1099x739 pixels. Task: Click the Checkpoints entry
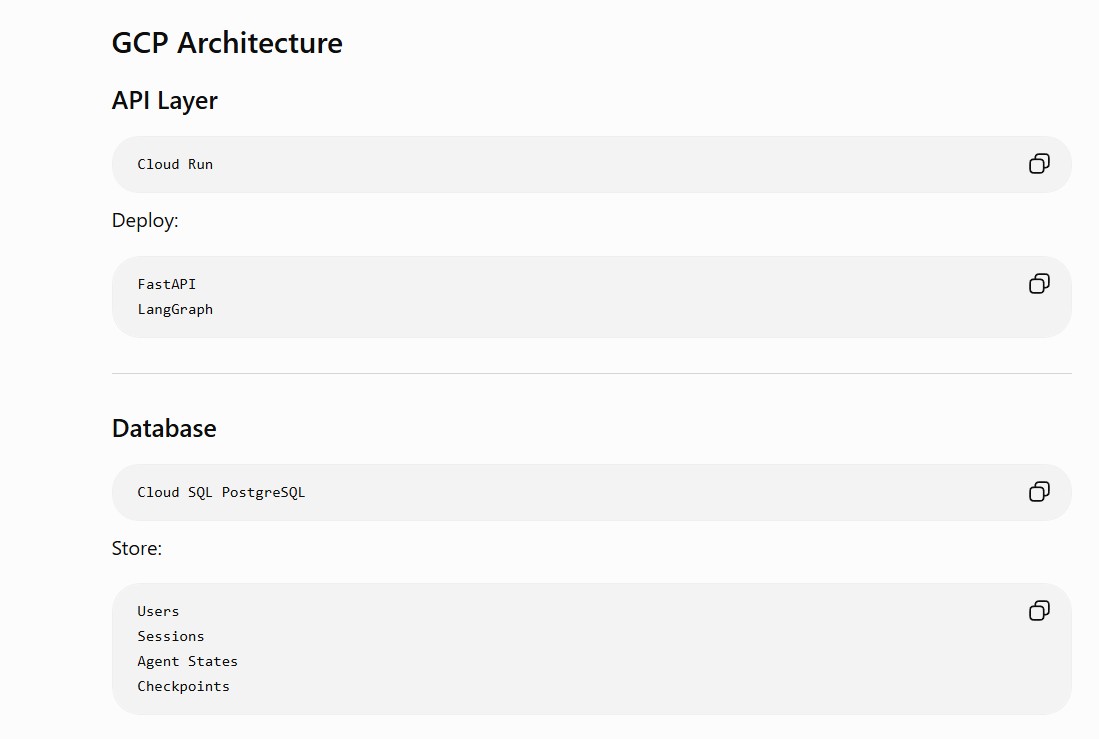click(184, 686)
